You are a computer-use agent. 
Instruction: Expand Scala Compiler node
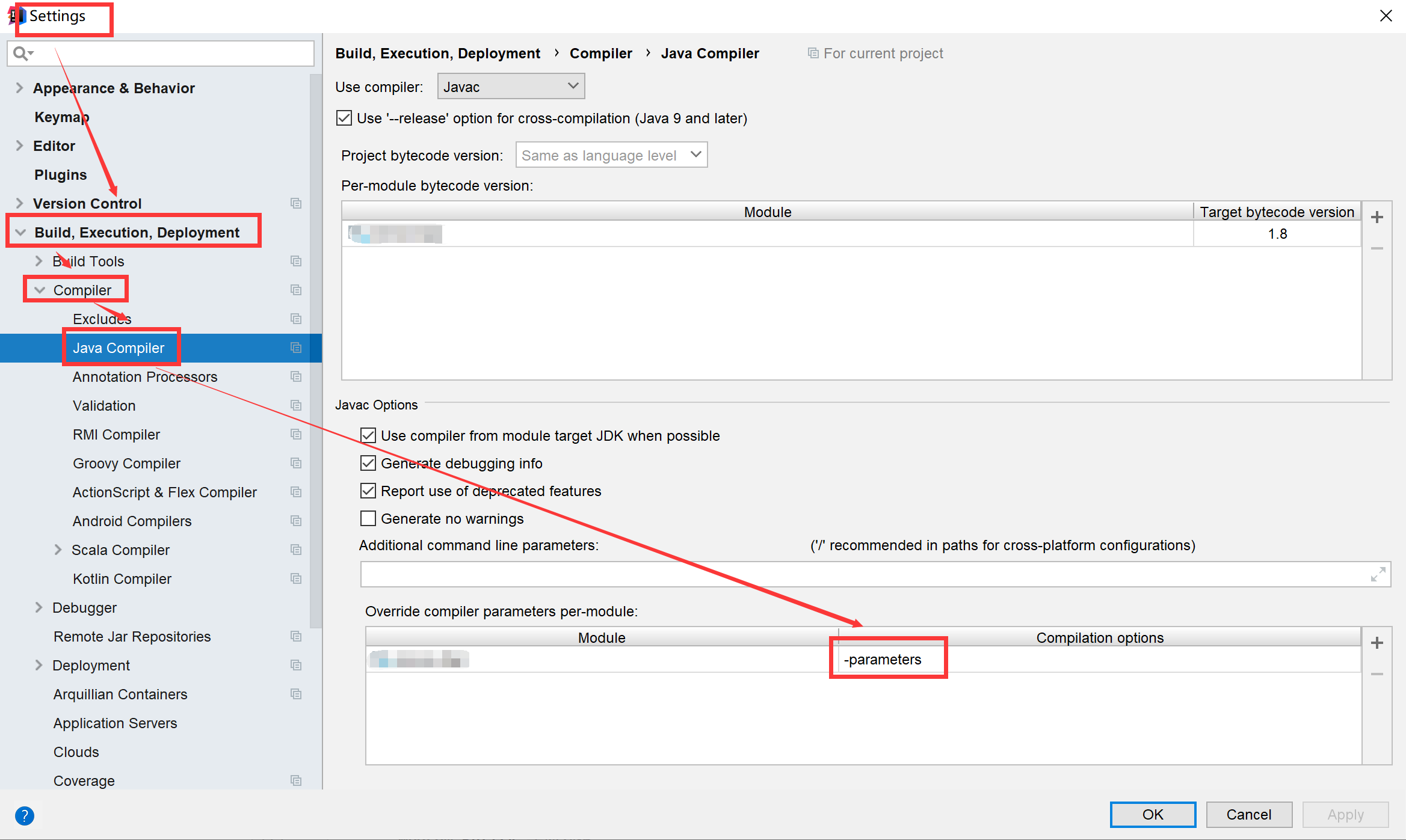coord(58,550)
